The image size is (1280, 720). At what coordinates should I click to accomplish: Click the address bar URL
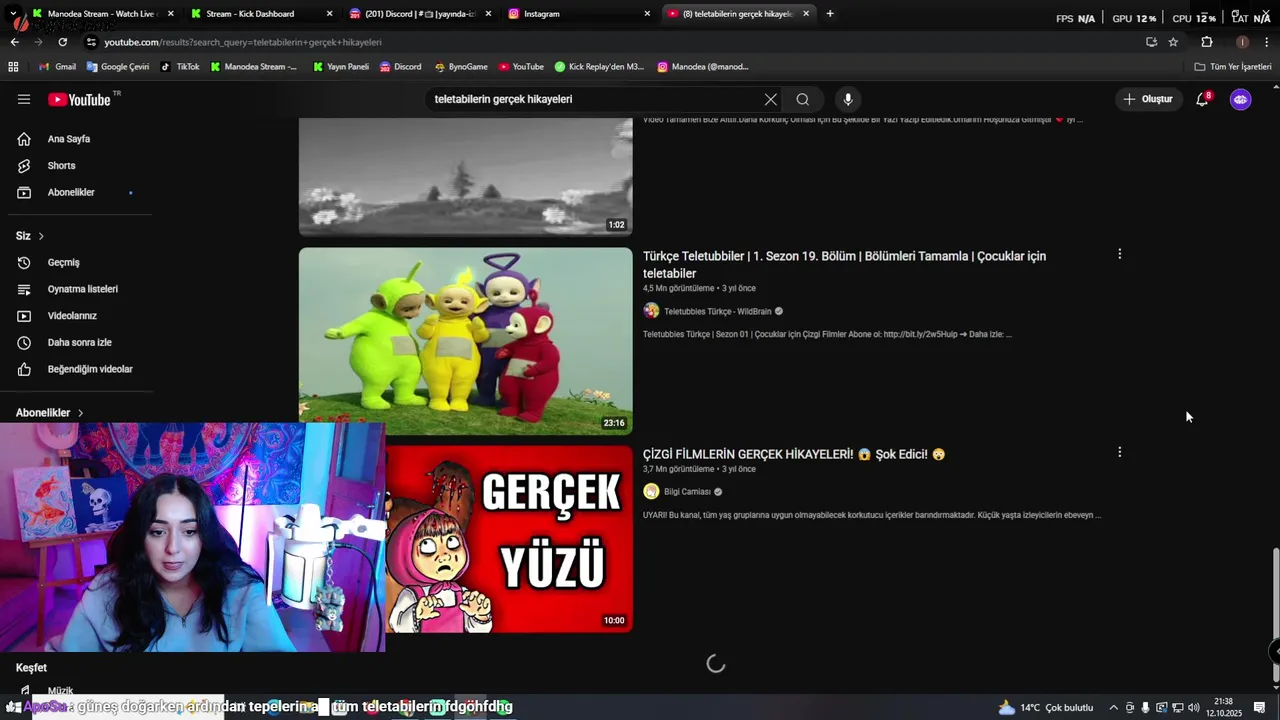[x=243, y=42]
